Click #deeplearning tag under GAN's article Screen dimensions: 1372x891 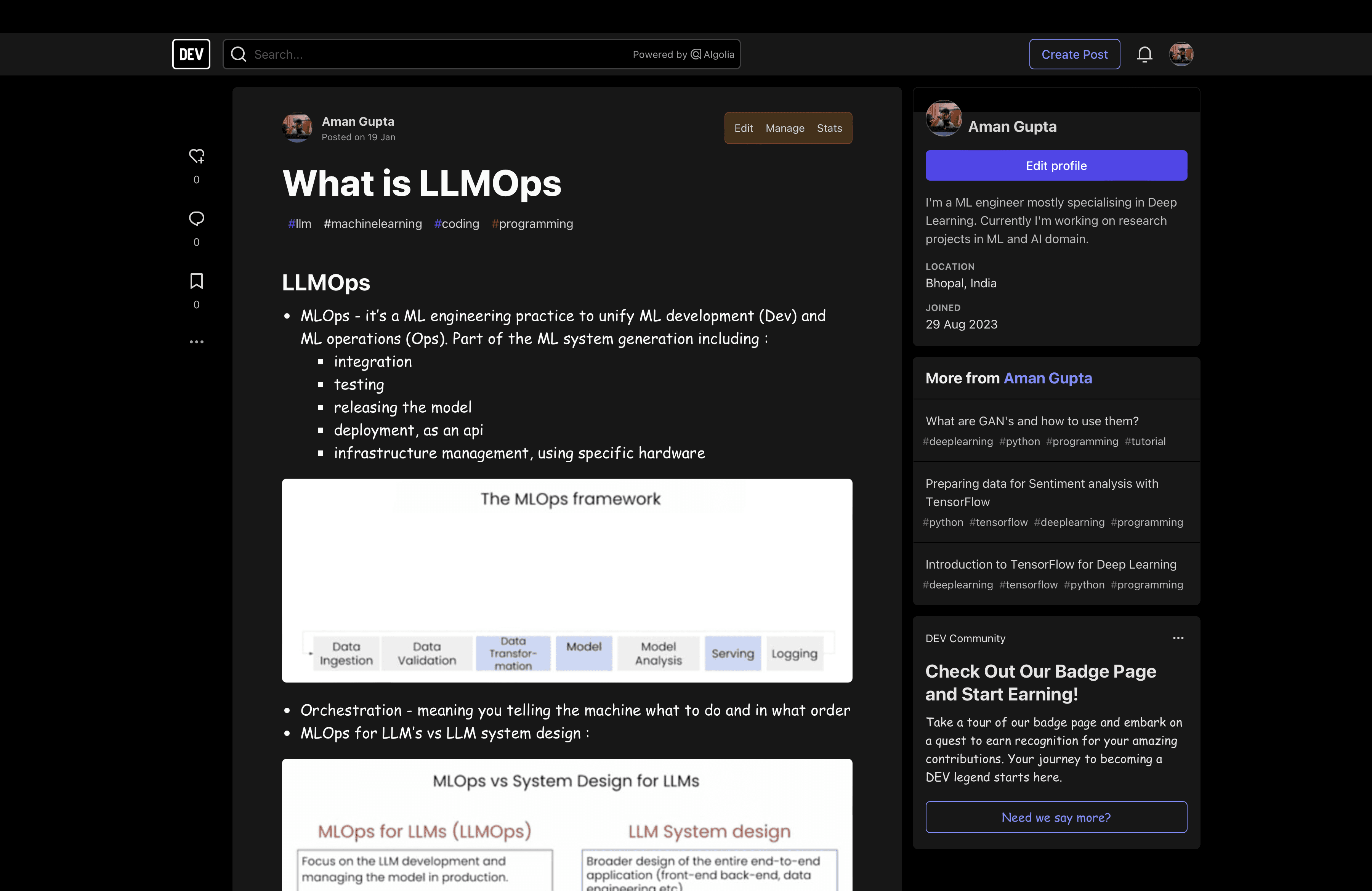tap(958, 441)
